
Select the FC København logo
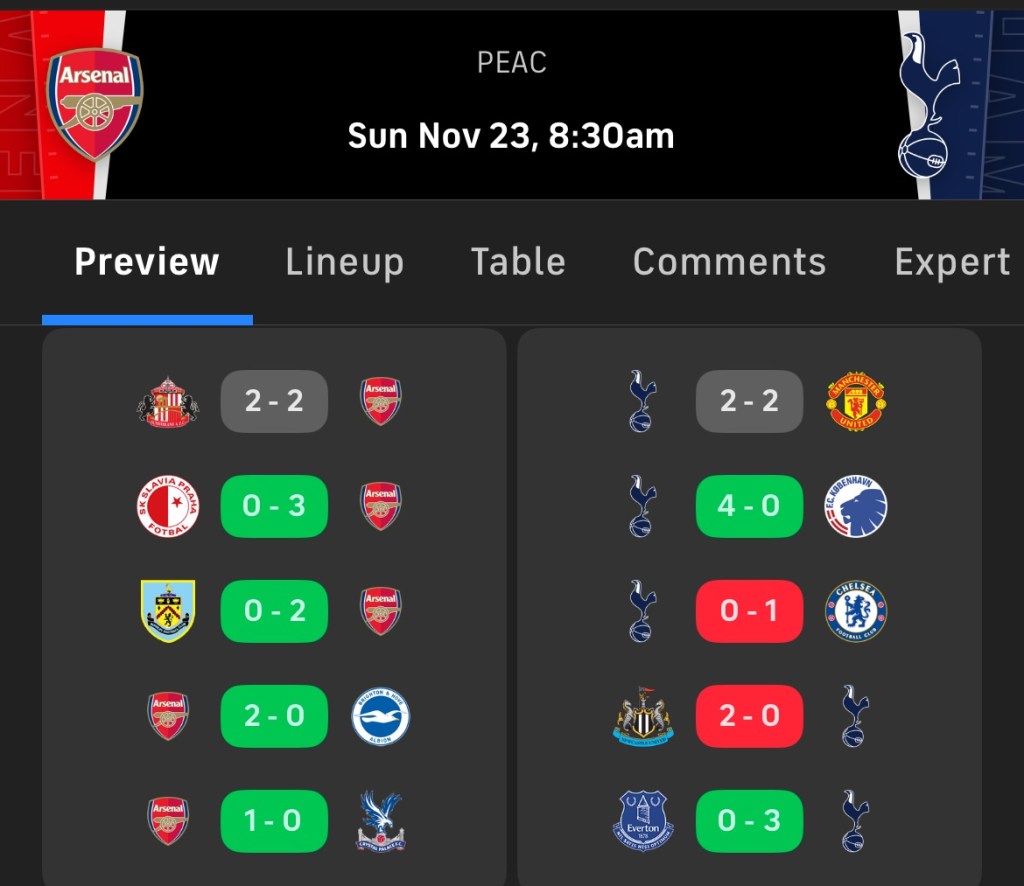tap(855, 507)
